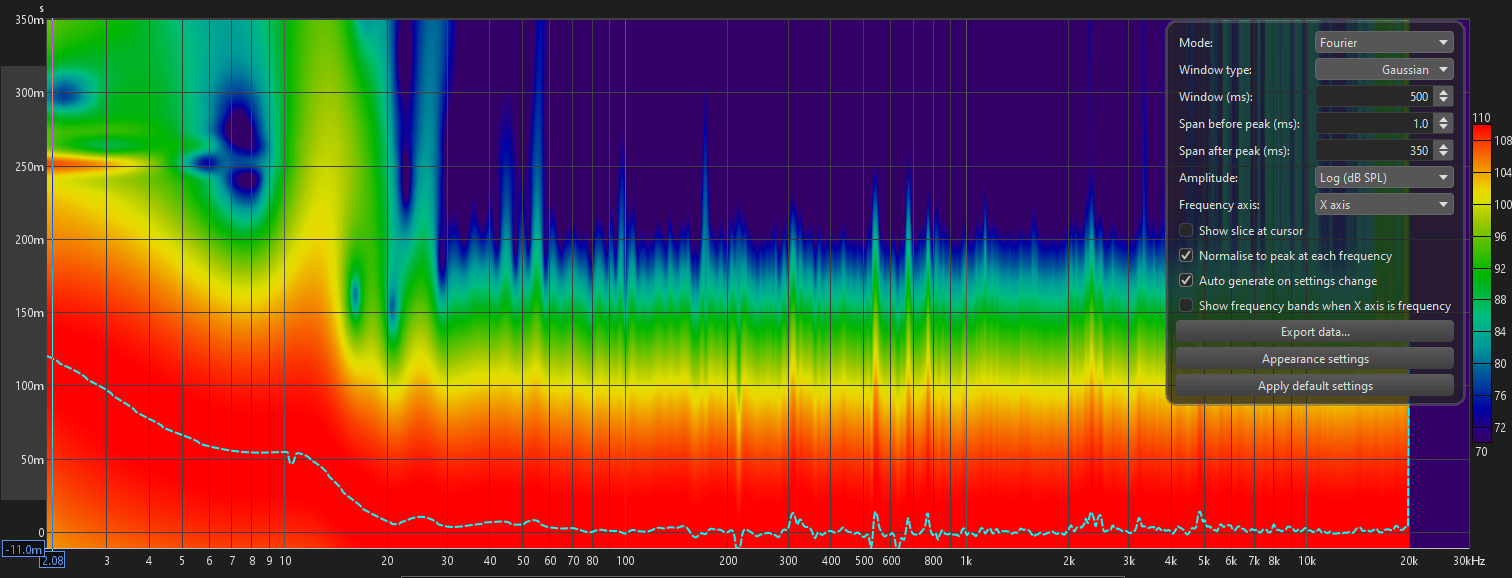Image resolution: width=1512 pixels, height=578 pixels.
Task: Click the 2.08 frequency axis start box
Action: click(52, 562)
